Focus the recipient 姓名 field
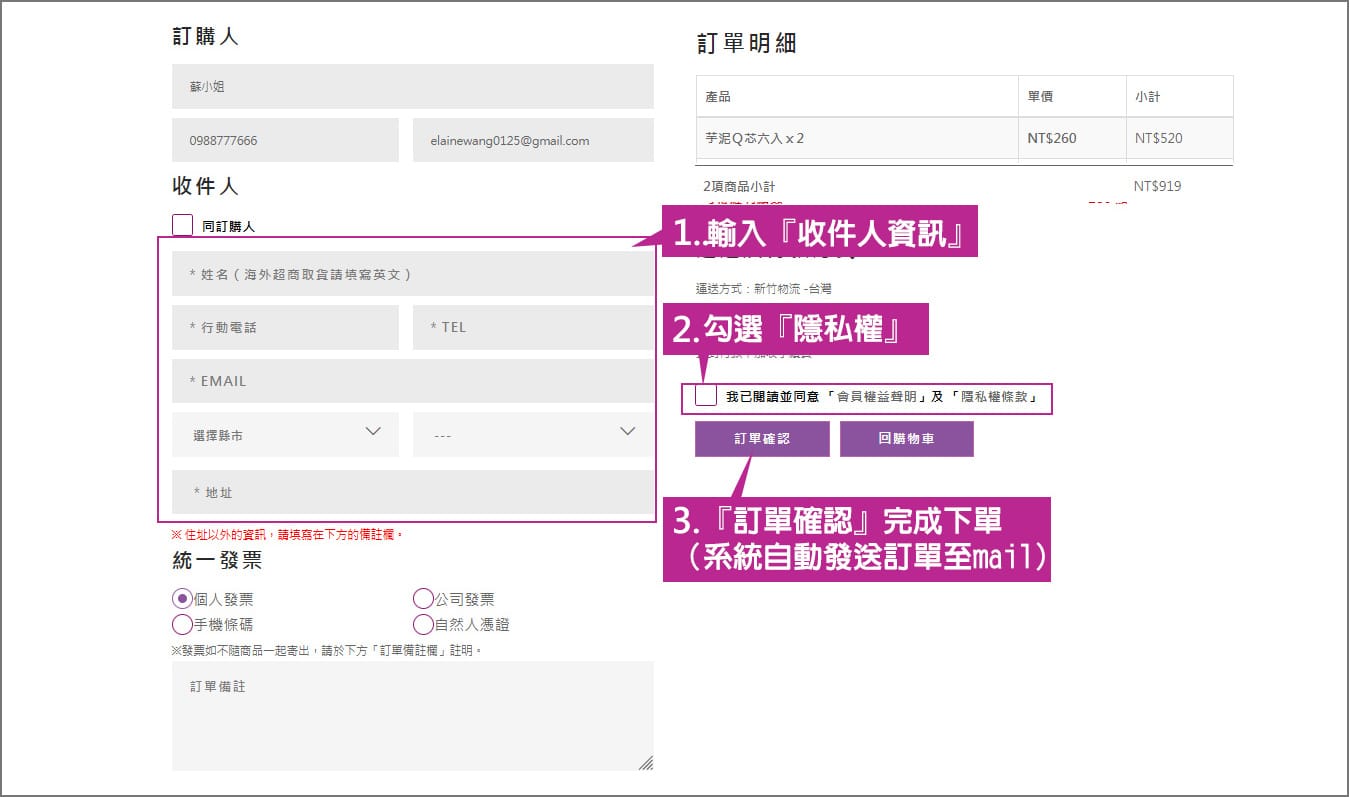Image resolution: width=1349 pixels, height=797 pixels. click(413, 273)
